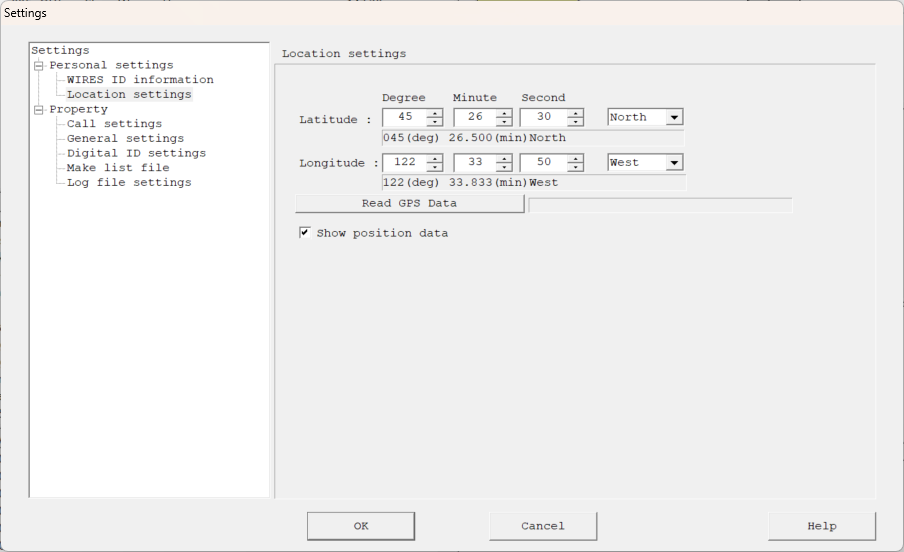Image resolution: width=904 pixels, height=552 pixels.
Task: Decrease latitude minute with down arrow
Action: point(504,121)
